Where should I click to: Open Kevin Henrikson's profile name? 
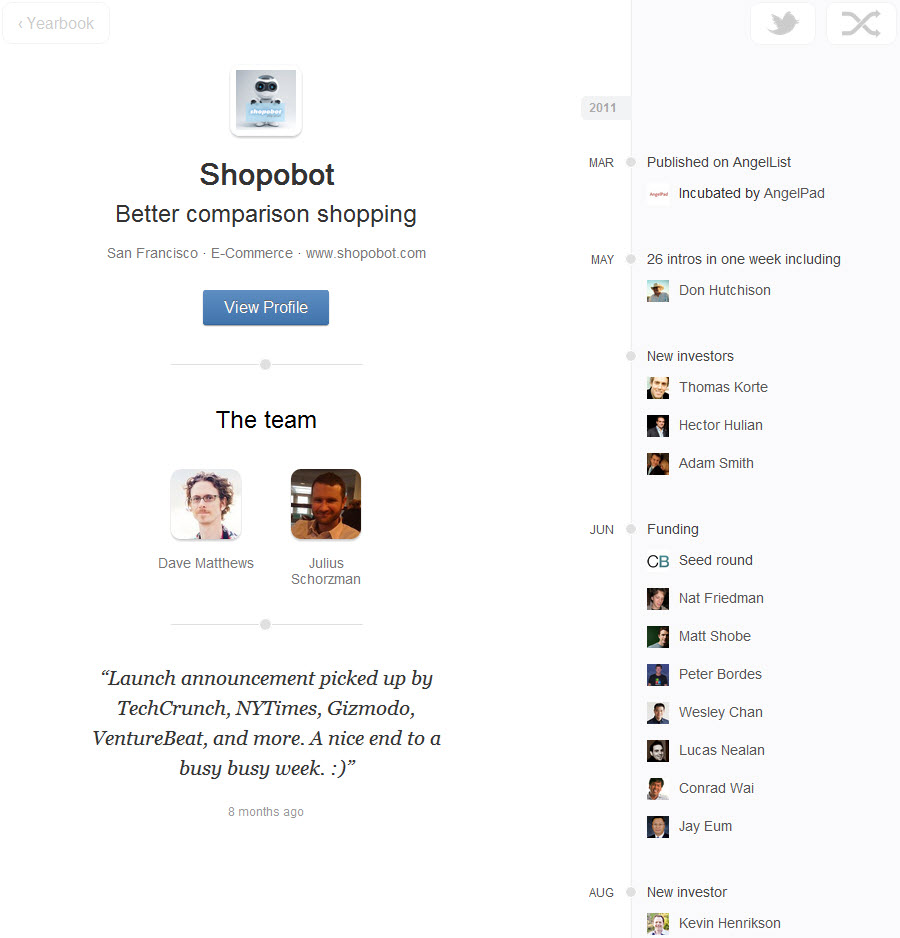pos(729,923)
